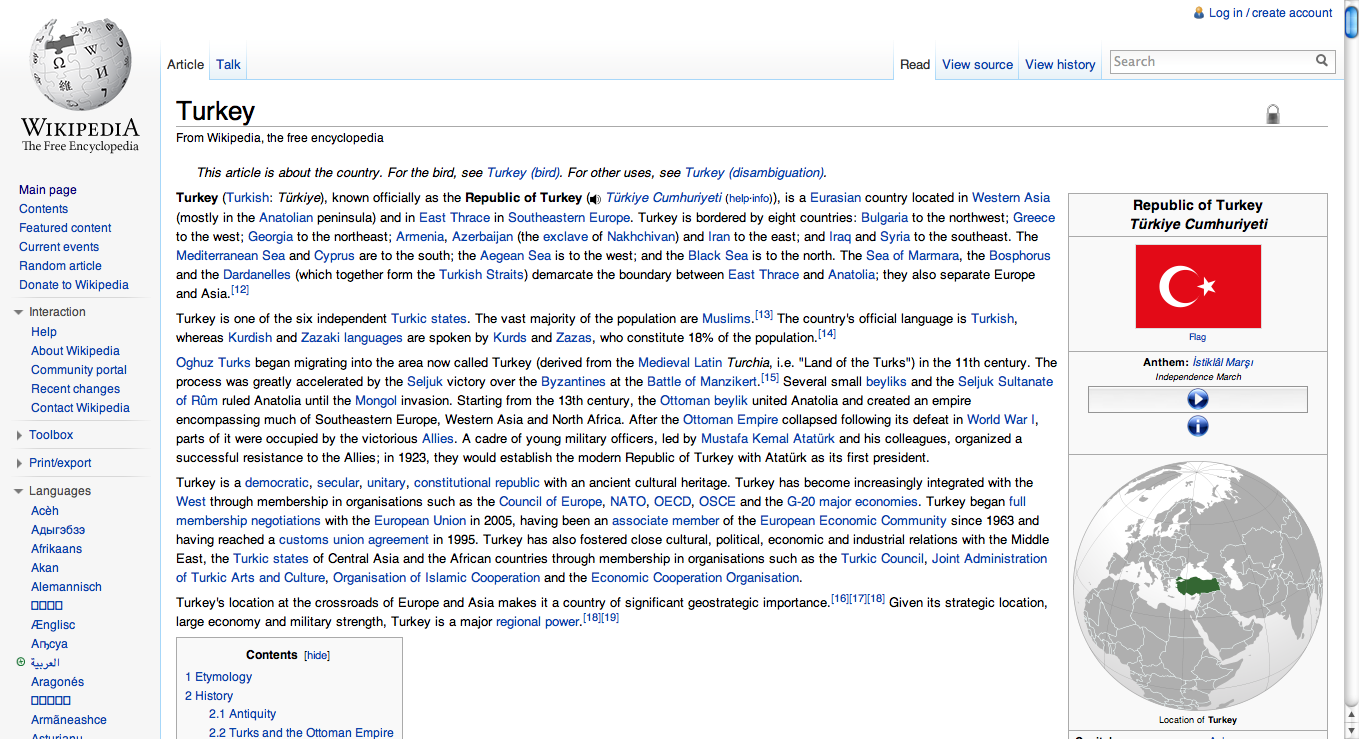Open the Seljuk Sultanate of Rûm link

pos(615,391)
